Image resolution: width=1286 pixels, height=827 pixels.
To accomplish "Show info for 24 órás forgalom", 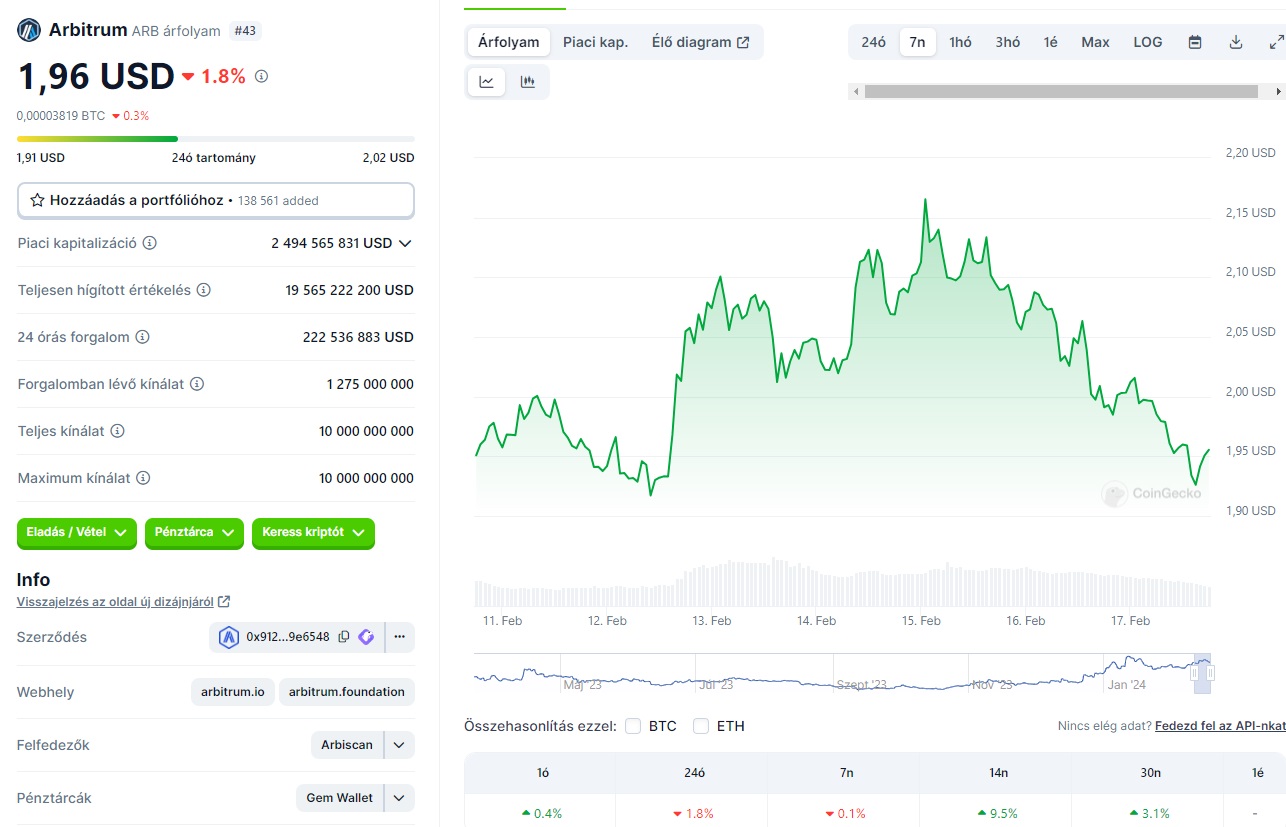I will [142, 337].
